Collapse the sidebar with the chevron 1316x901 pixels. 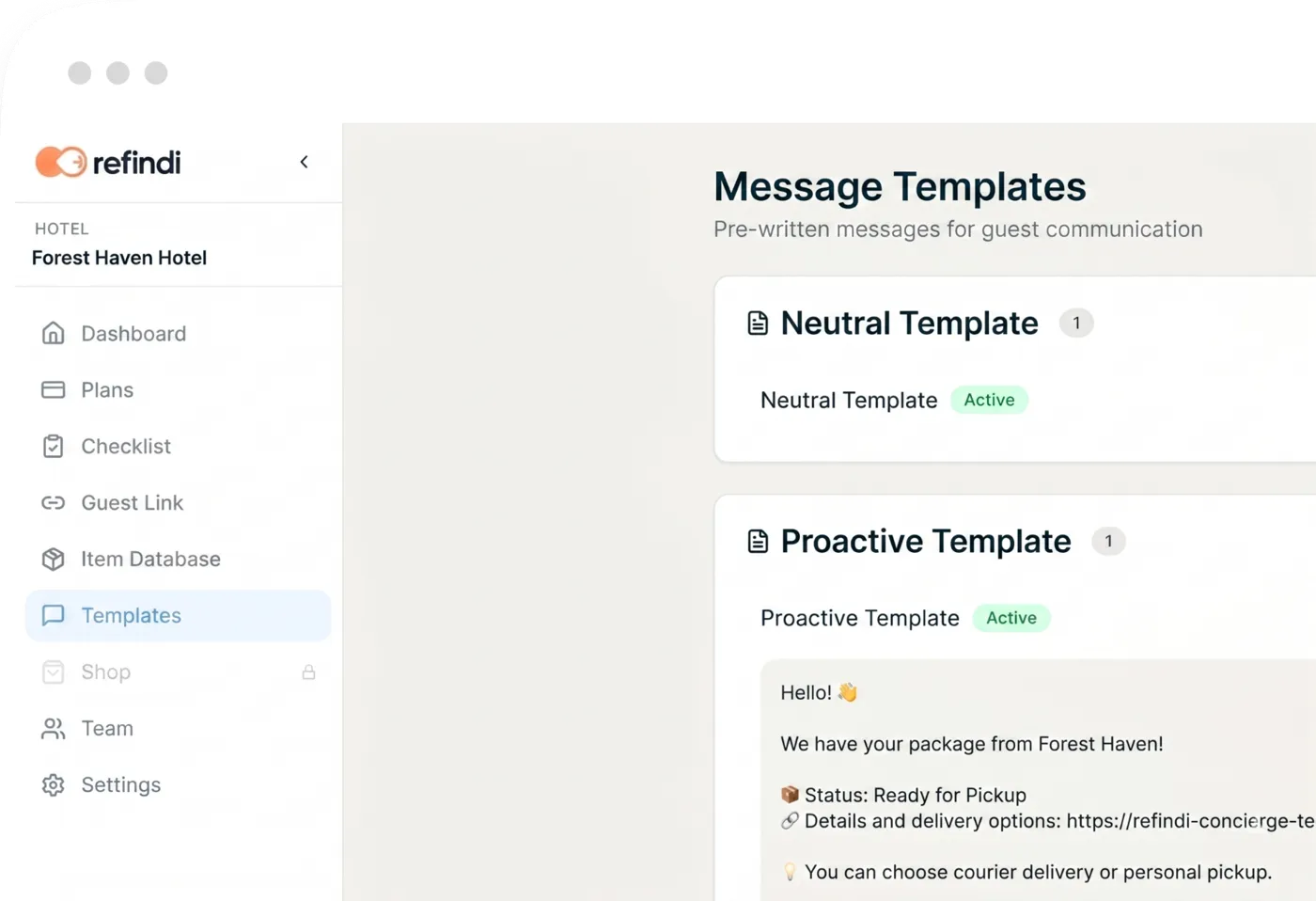[304, 162]
